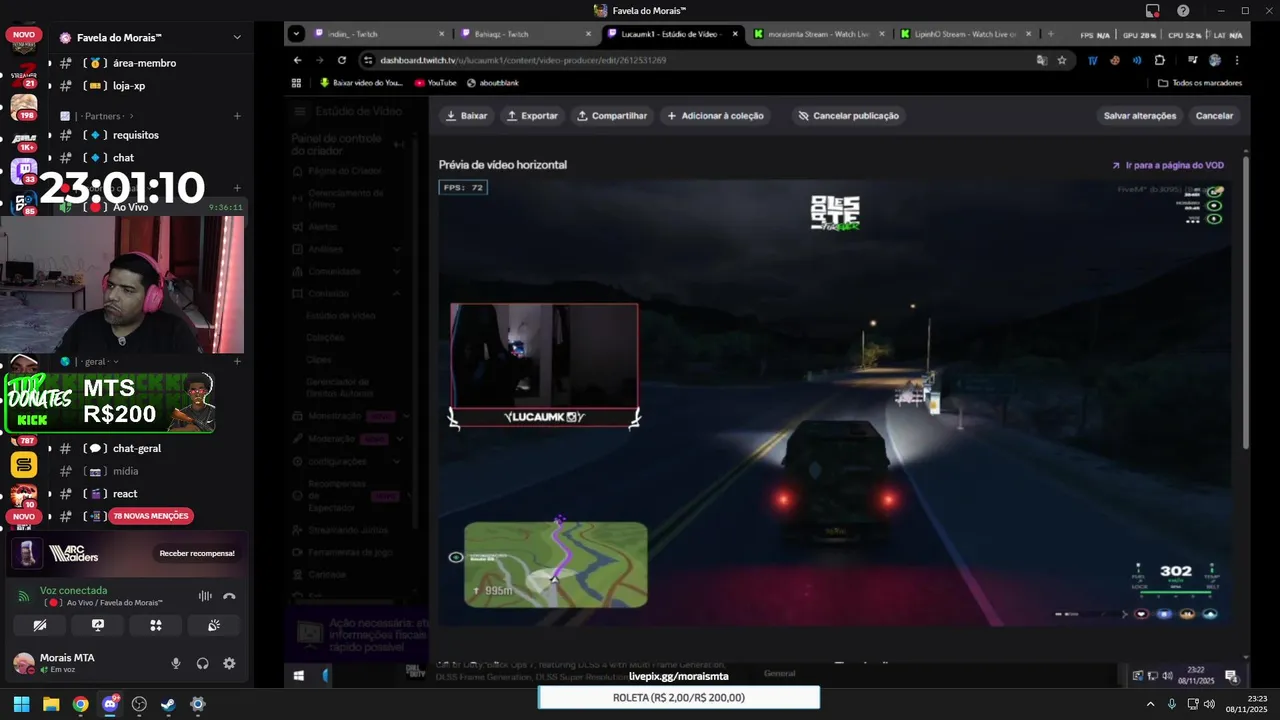
Task: Add a channel to geral category
Action: coord(237,361)
